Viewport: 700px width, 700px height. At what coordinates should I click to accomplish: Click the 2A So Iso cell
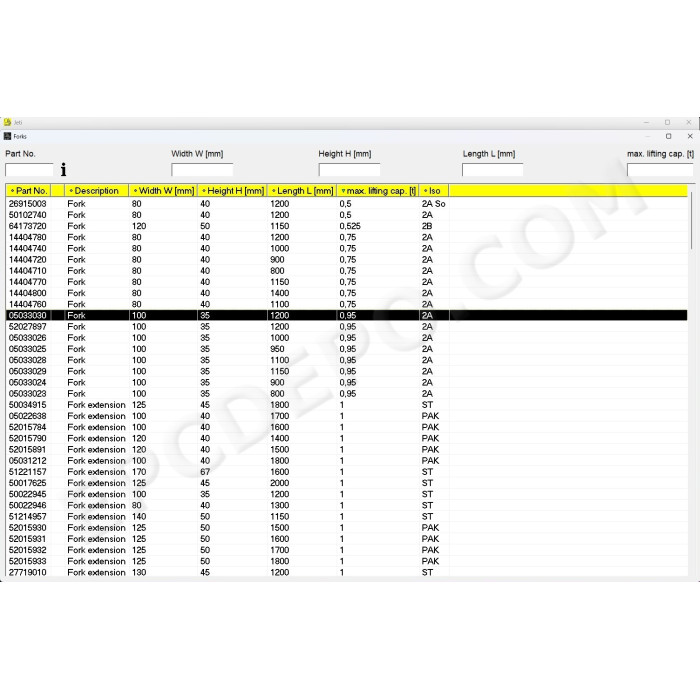[433, 204]
